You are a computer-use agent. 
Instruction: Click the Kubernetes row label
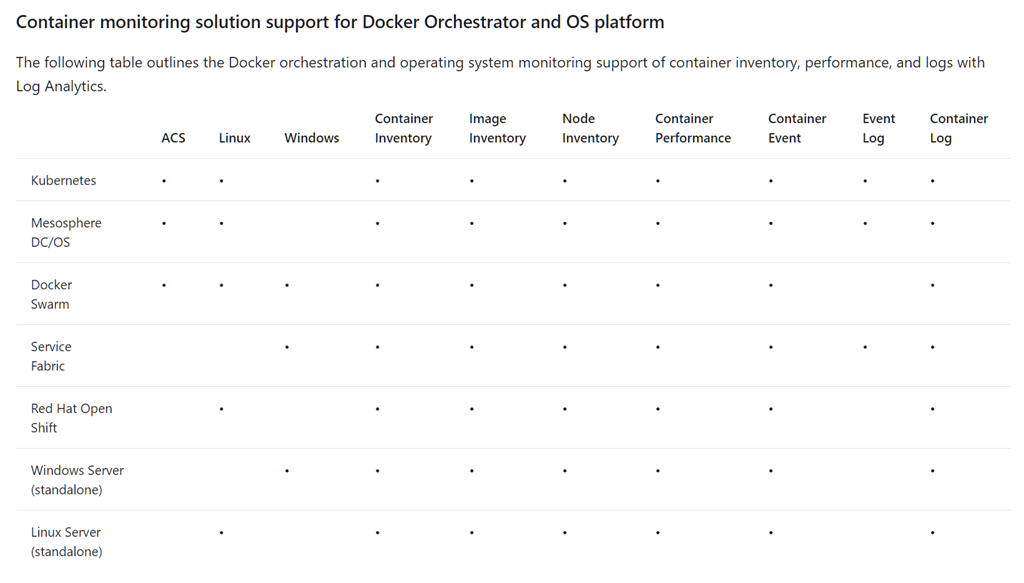tap(63, 181)
